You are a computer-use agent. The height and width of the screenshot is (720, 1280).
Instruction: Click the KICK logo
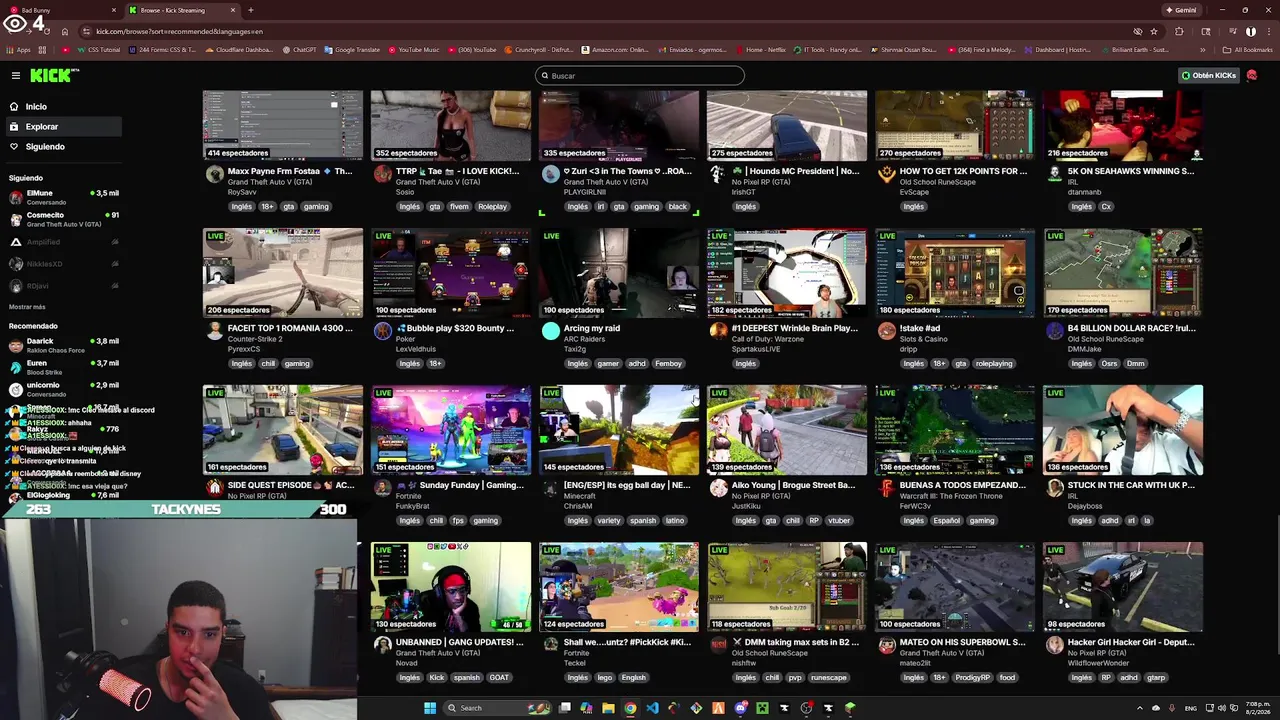53,75
